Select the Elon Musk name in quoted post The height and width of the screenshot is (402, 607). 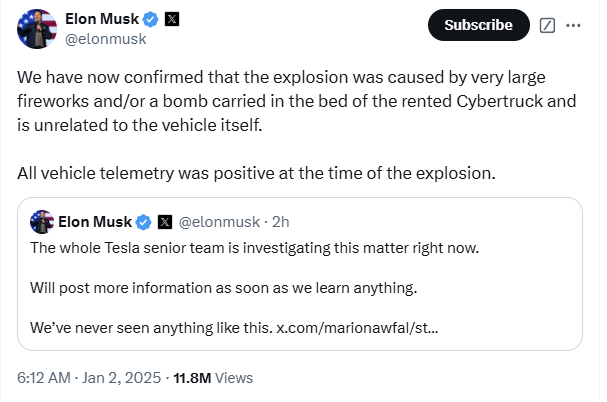[95, 221]
